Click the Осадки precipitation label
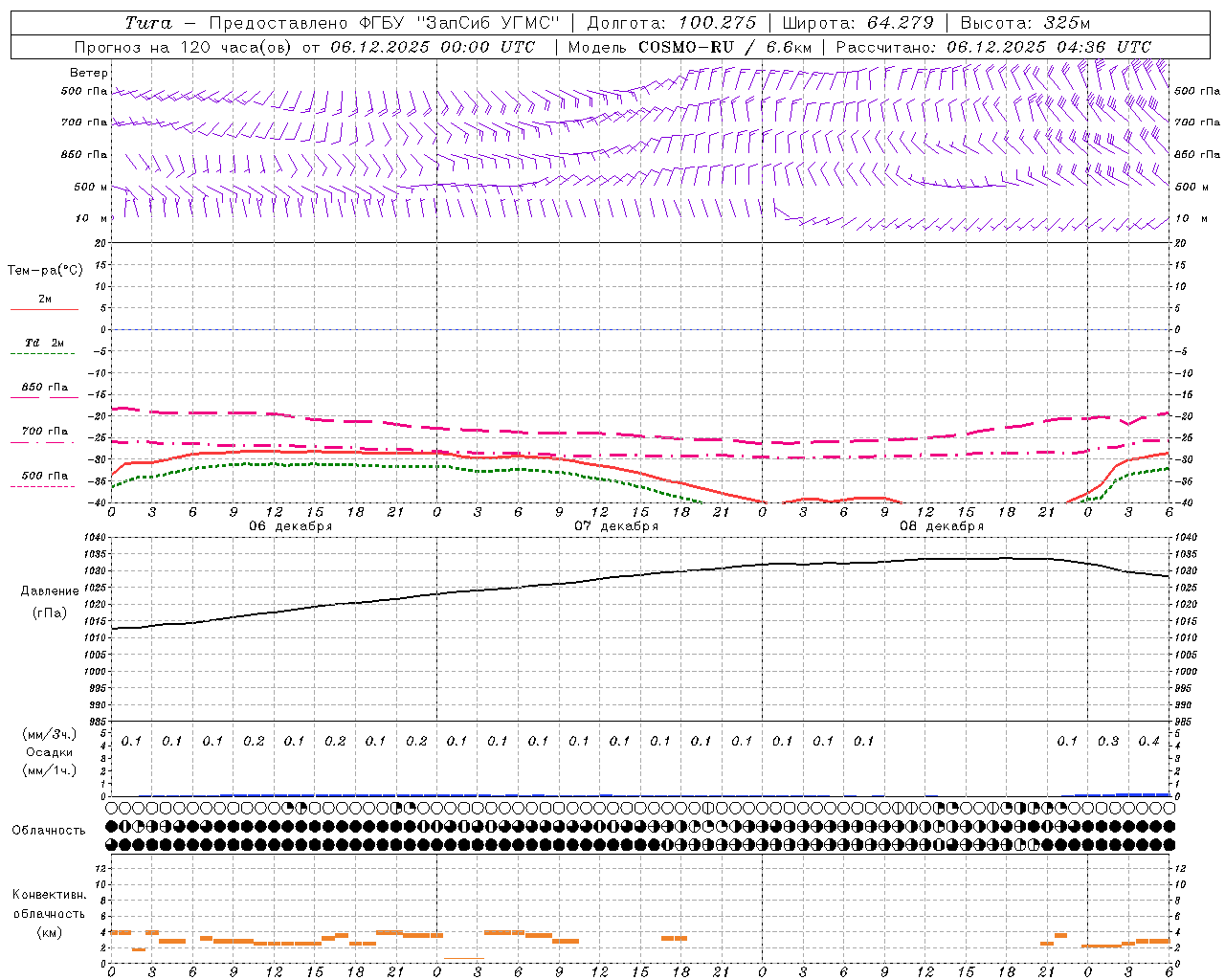The image size is (1225, 980). click(x=50, y=752)
